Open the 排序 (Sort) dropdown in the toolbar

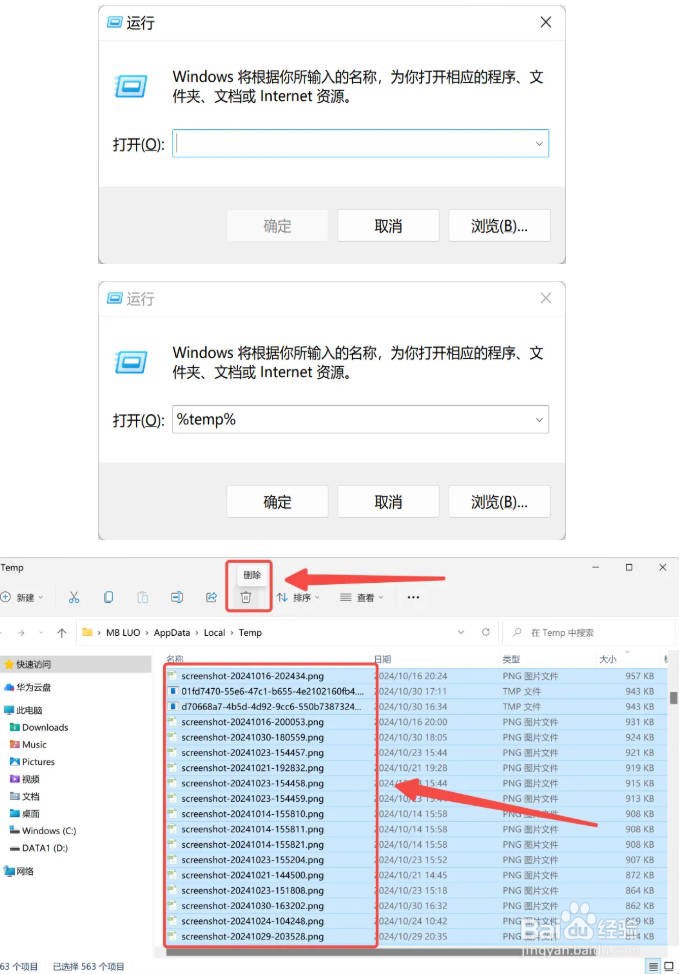[298, 598]
